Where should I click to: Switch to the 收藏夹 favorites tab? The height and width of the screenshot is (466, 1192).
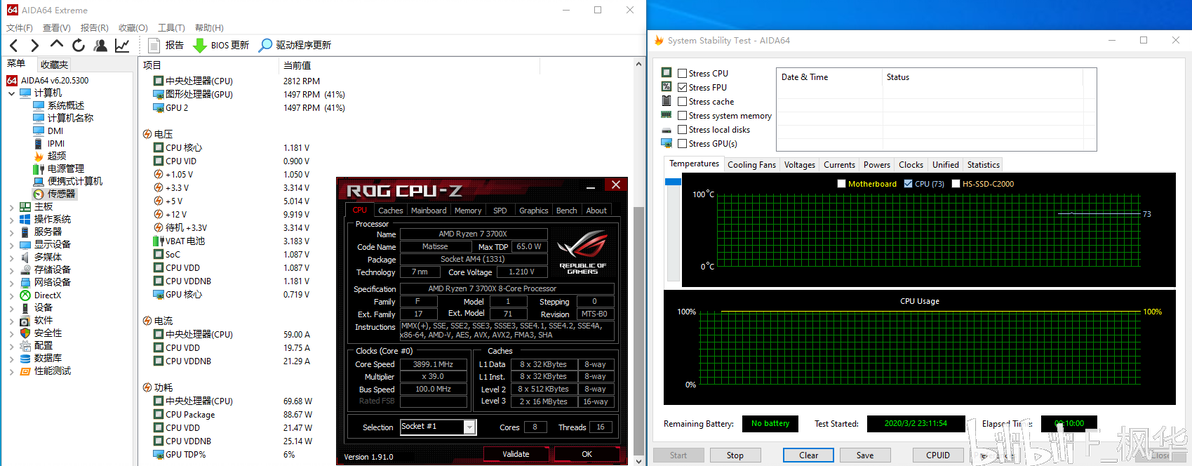[54, 65]
